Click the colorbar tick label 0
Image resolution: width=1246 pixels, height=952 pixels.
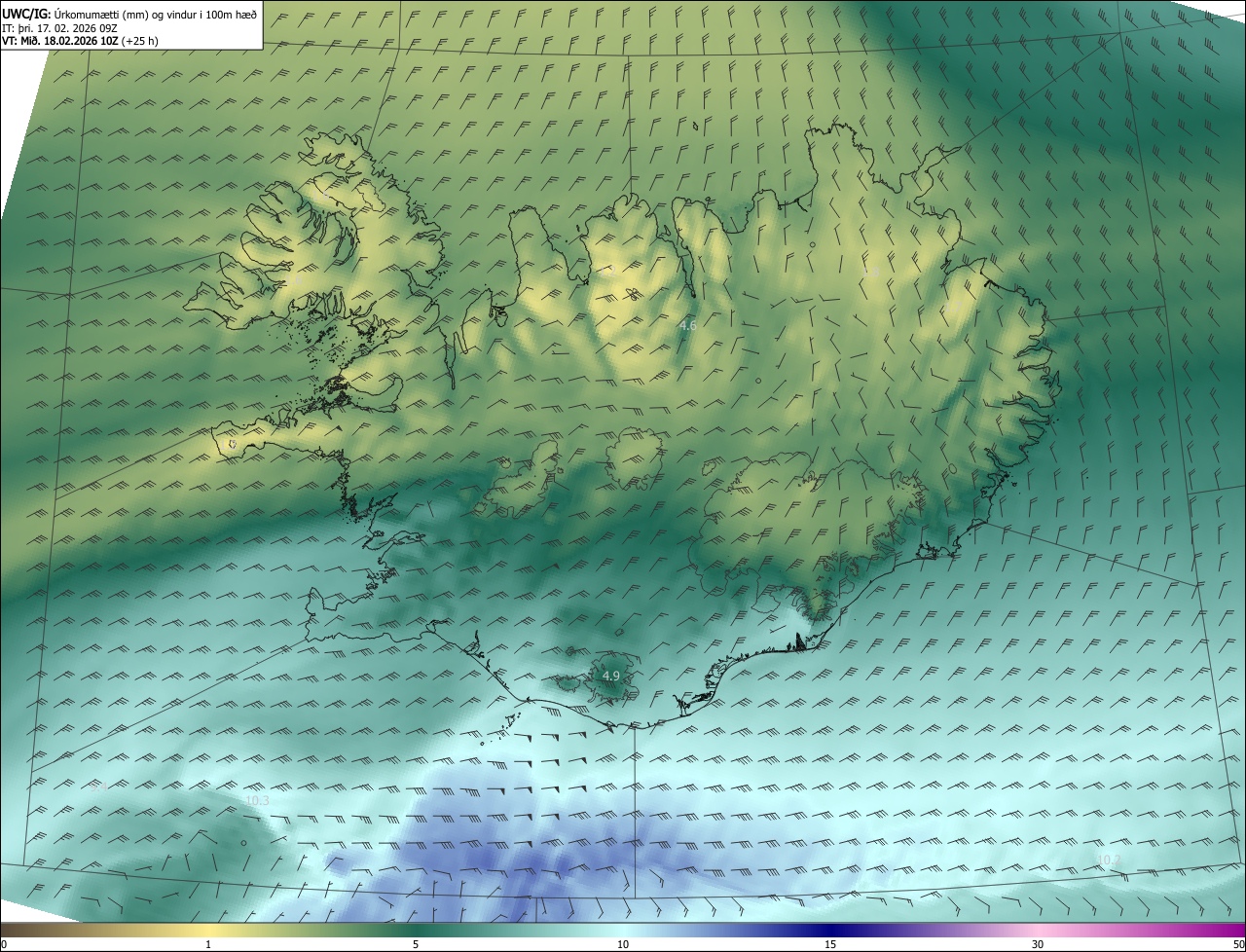tap(4, 944)
